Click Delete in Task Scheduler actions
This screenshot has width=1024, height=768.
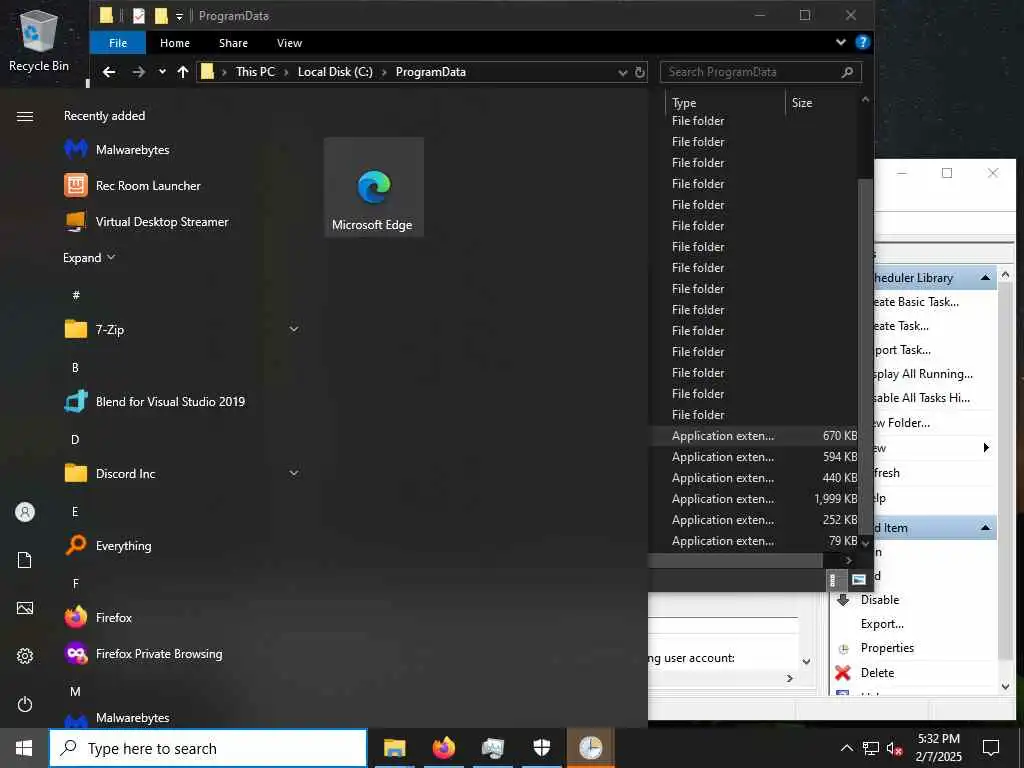coord(877,673)
